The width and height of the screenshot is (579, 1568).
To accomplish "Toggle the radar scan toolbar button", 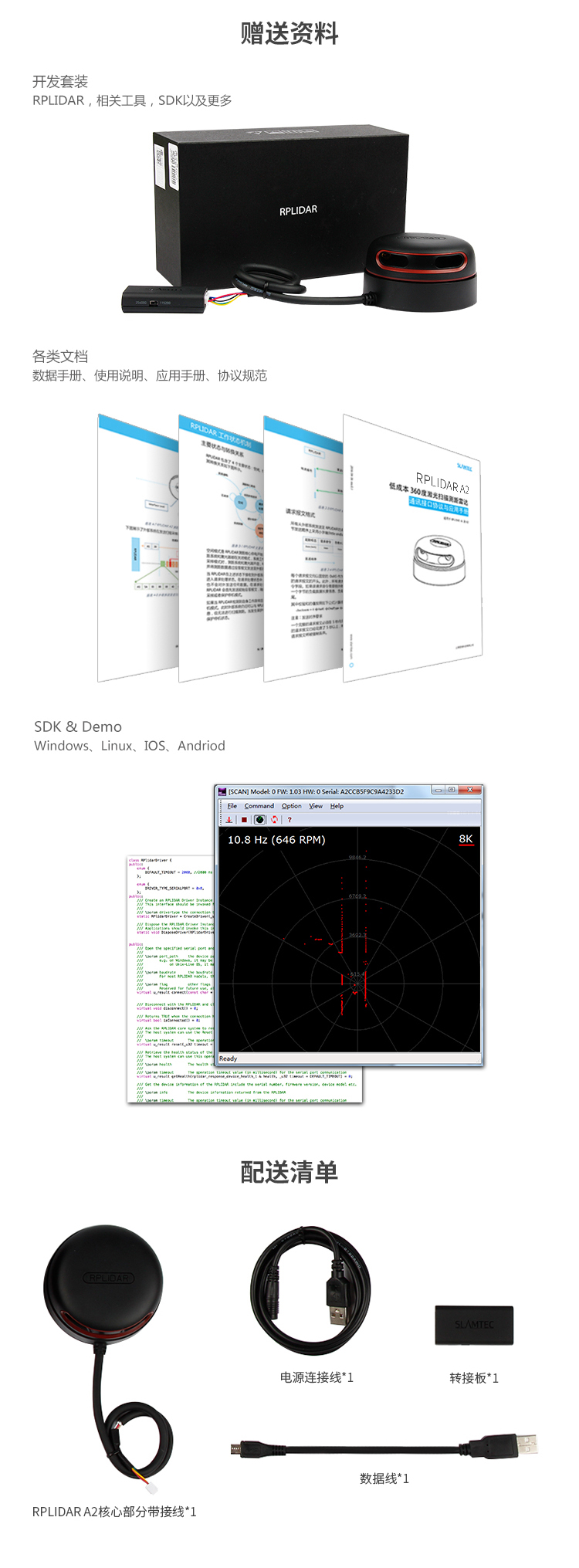I will (259, 819).
